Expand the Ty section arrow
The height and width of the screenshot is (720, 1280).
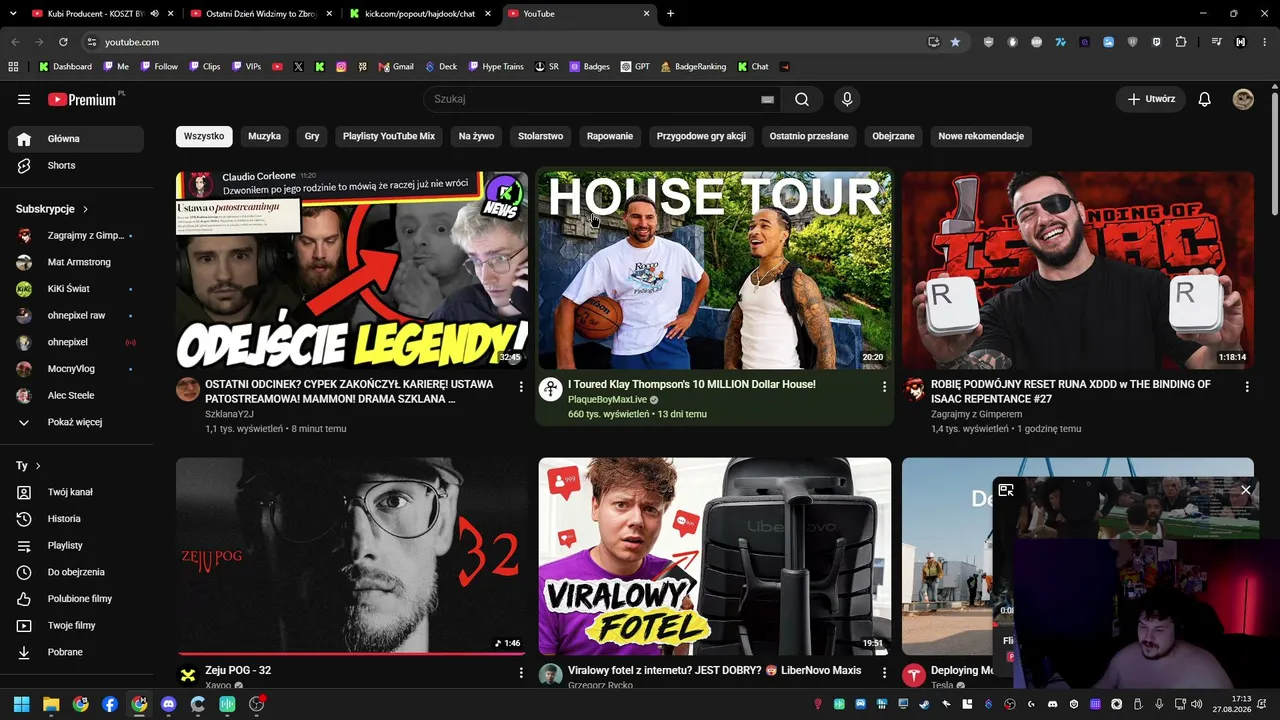pyautogui.click(x=38, y=466)
